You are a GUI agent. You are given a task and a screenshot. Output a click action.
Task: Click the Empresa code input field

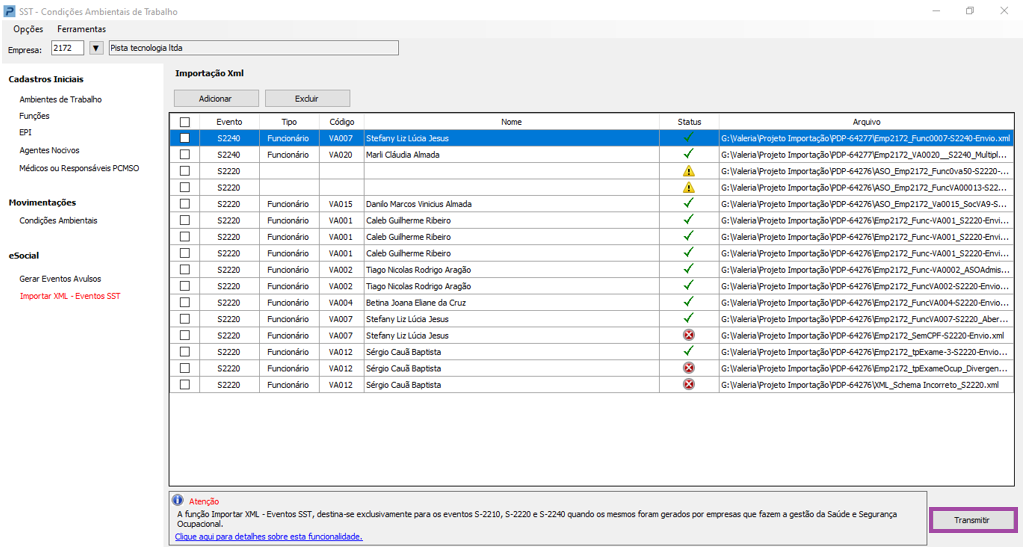66,48
